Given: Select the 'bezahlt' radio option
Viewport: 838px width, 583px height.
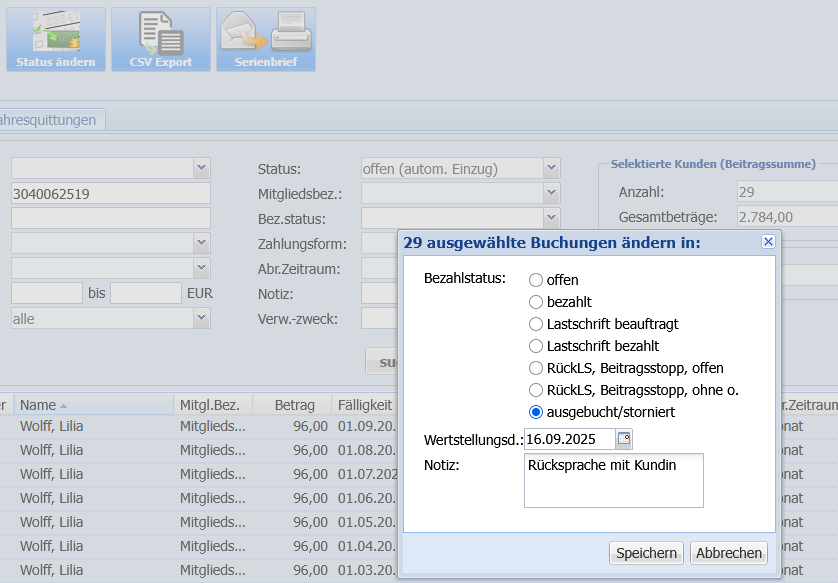Looking at the screenshot, I should [537, 302].
